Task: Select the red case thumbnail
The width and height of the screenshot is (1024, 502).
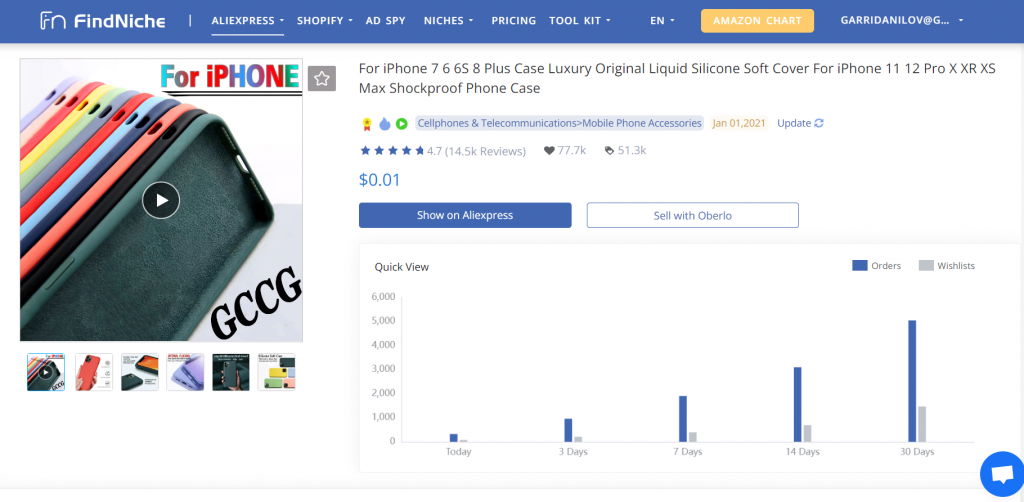Action: coord(94,372)
